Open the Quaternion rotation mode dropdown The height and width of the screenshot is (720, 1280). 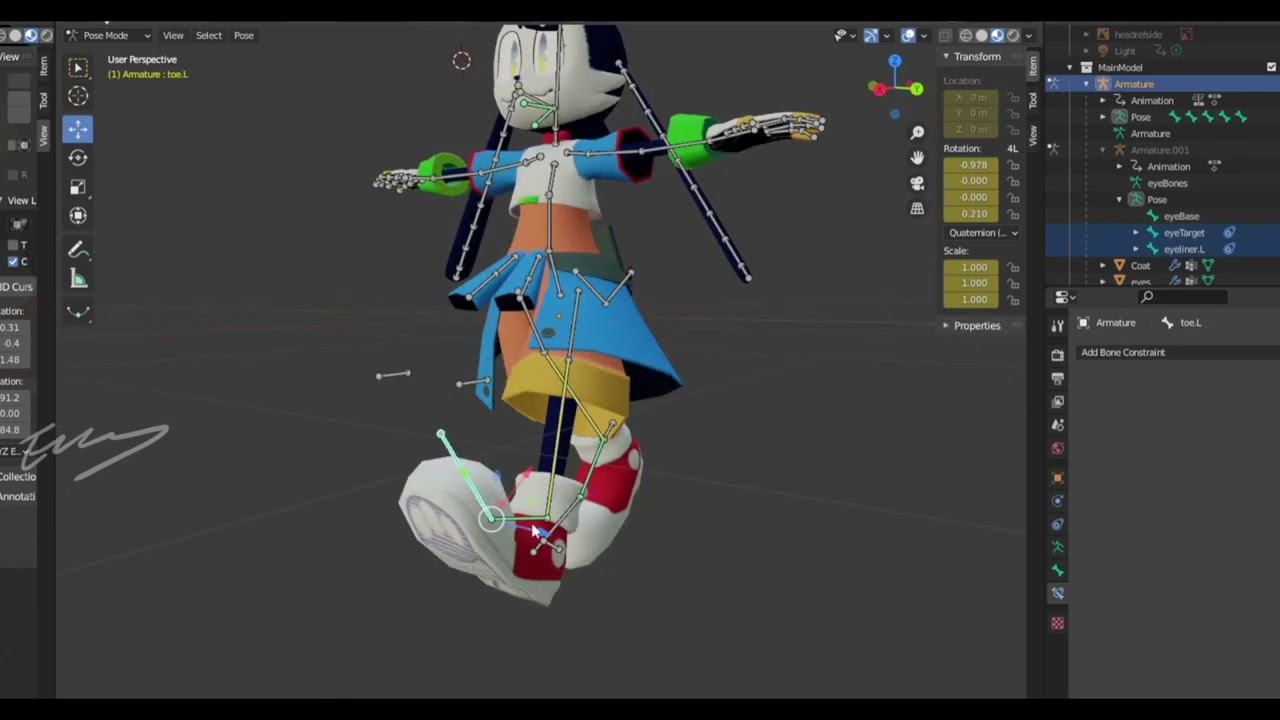(982, 233)
